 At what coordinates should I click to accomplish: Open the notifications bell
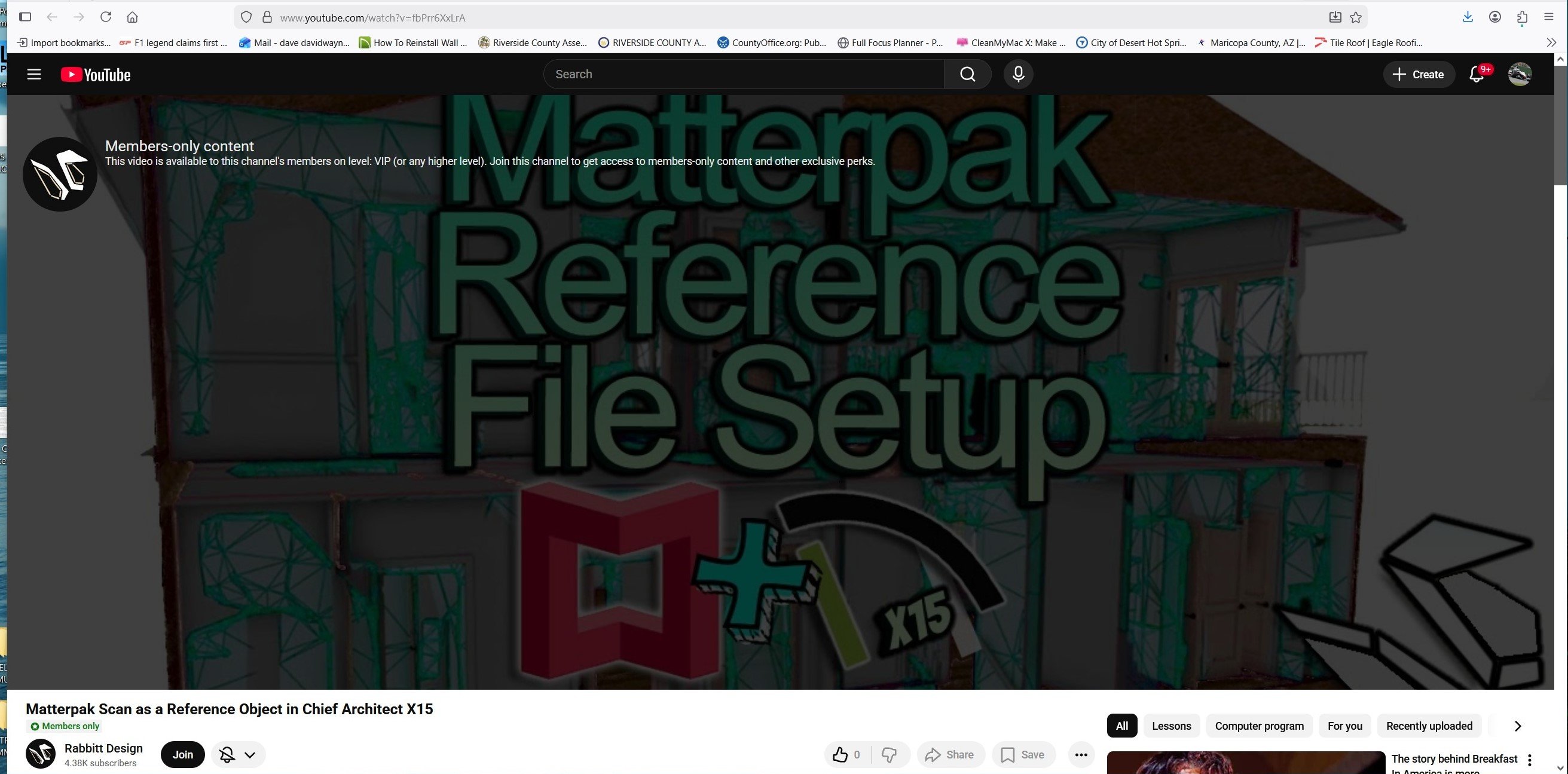[x=1476, y=74]
